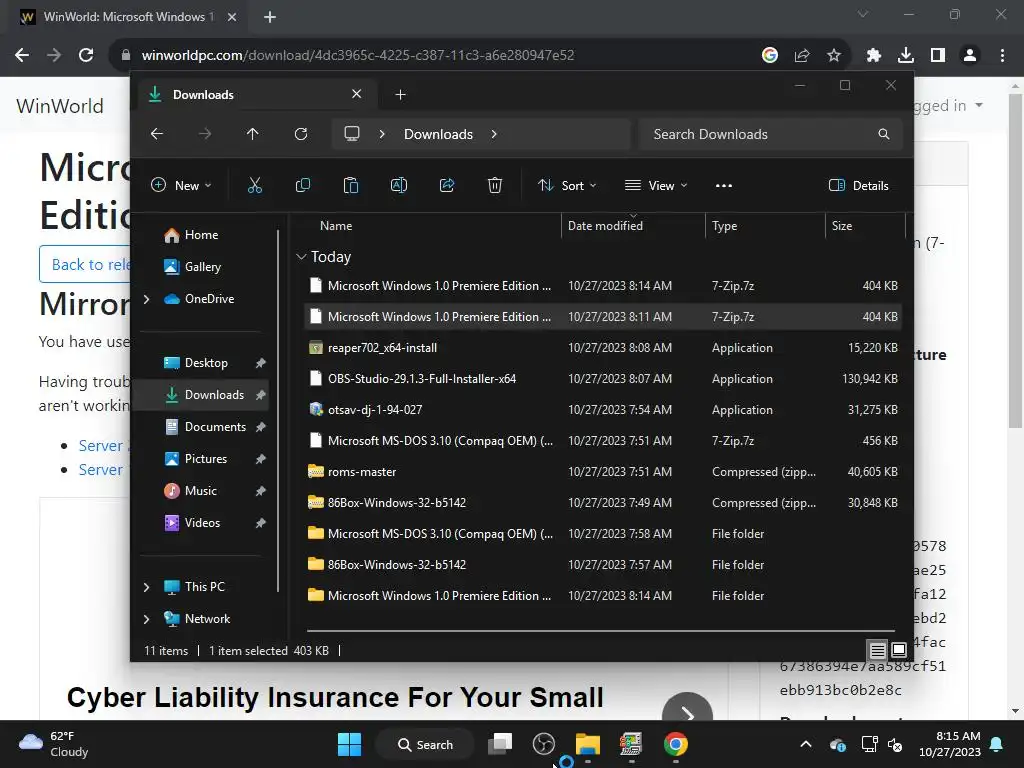Expand the OneDrive tree node
Image resolution: width=1024 pixels, height=768 pixels.
(146, 299)
